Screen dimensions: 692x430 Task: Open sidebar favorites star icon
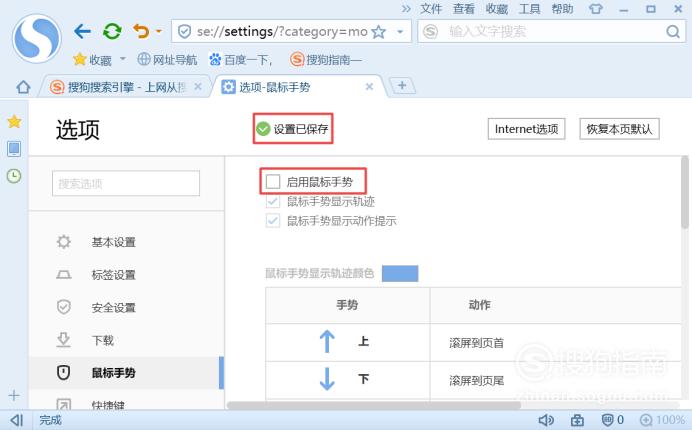14,121
